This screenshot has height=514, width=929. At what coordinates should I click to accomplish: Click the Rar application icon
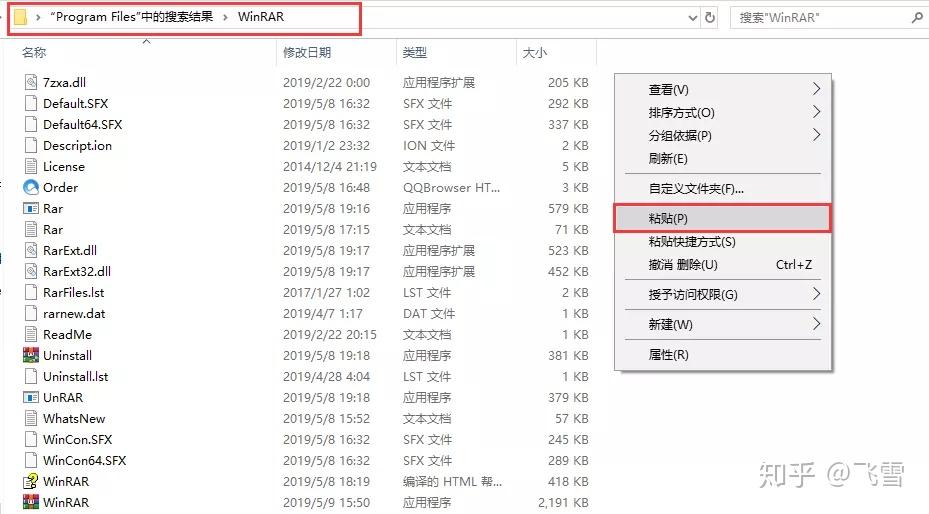click(31, 208)
